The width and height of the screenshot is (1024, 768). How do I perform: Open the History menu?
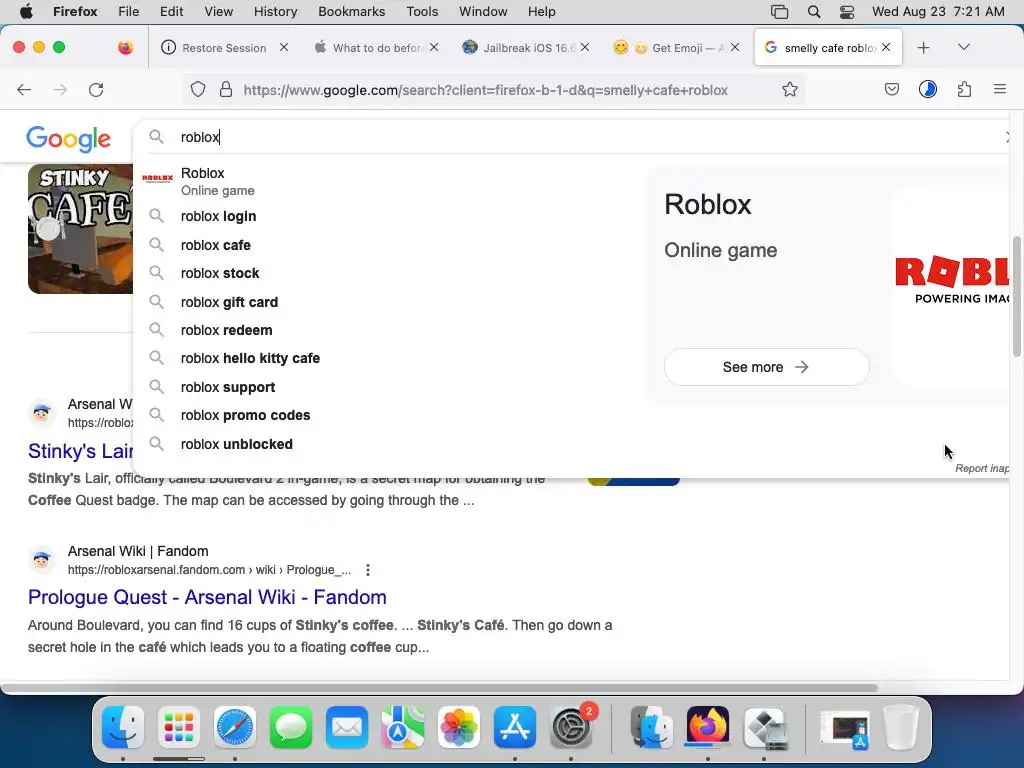275,11
